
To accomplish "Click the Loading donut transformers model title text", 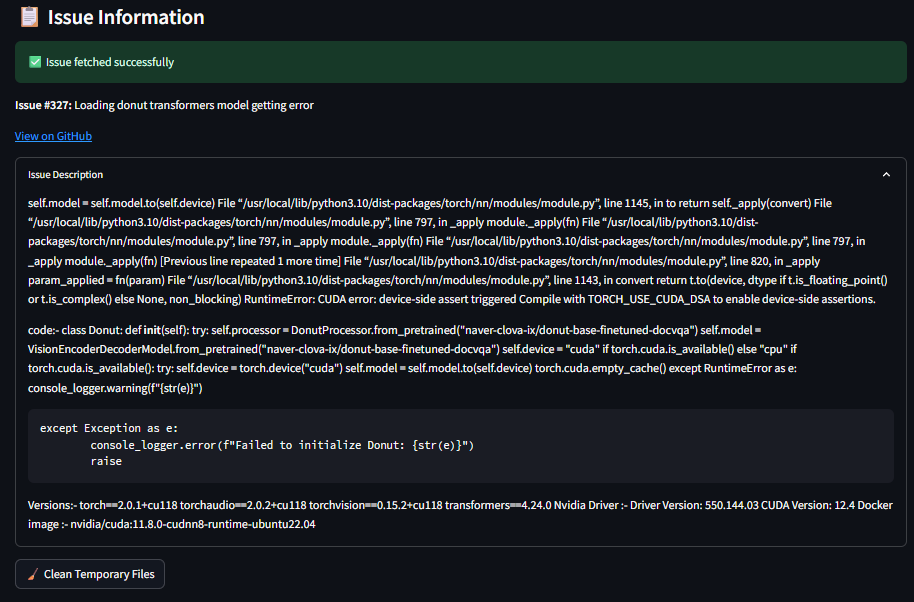I will pos(194,105).
